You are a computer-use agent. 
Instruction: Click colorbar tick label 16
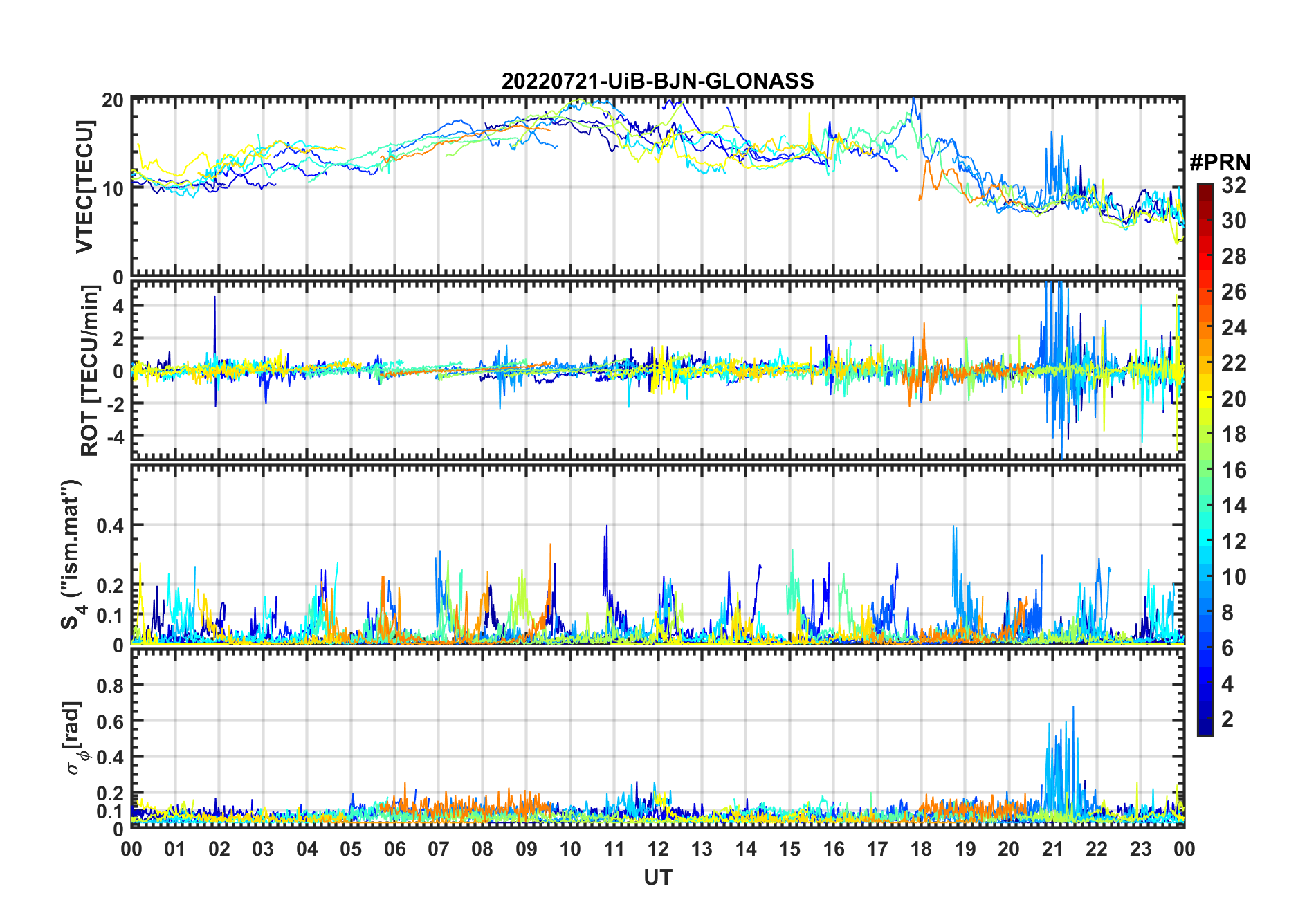click(x=1234, y=470)
